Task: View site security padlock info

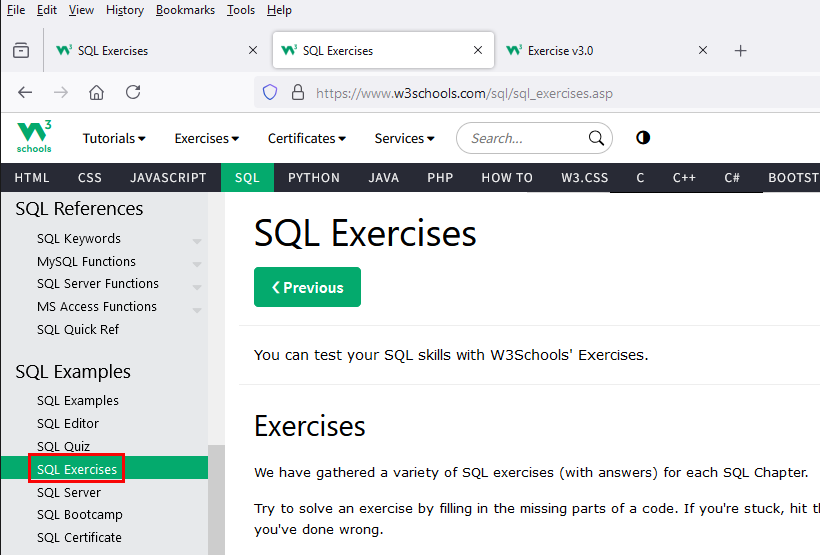Action: (297, 93)
